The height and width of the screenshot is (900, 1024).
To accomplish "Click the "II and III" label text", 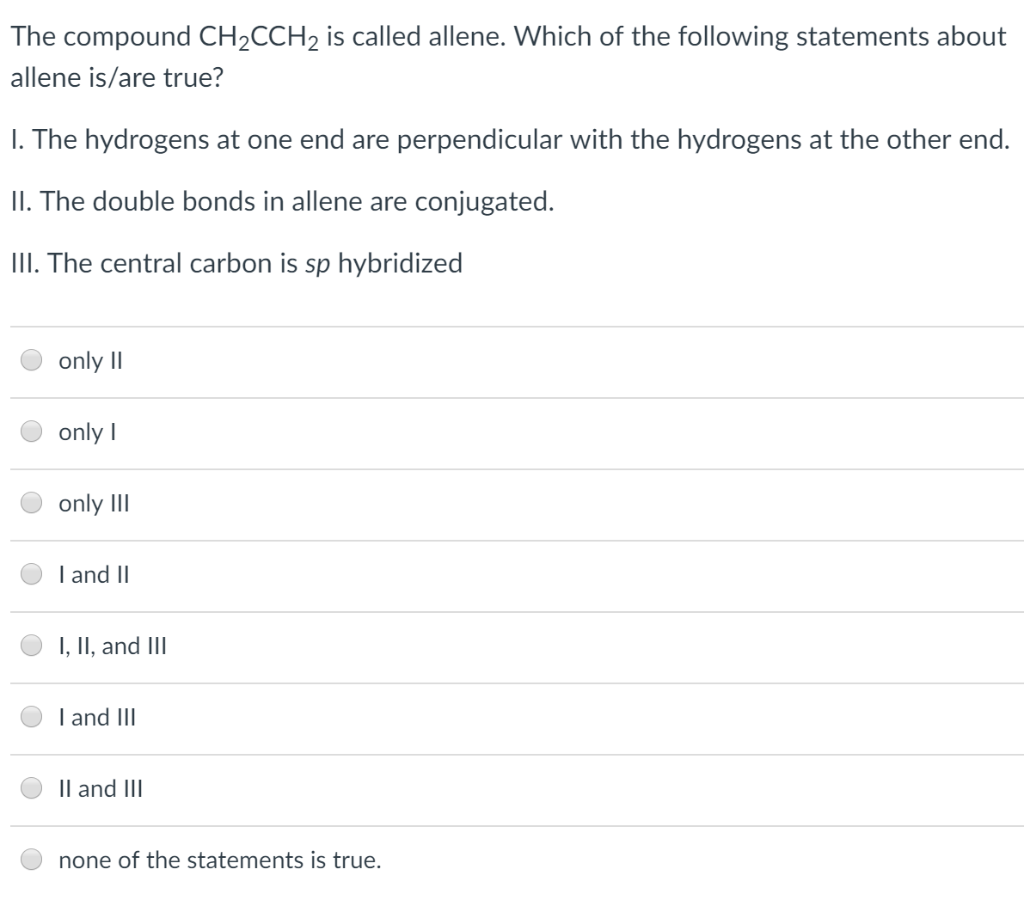I will [x=101, y=789].
